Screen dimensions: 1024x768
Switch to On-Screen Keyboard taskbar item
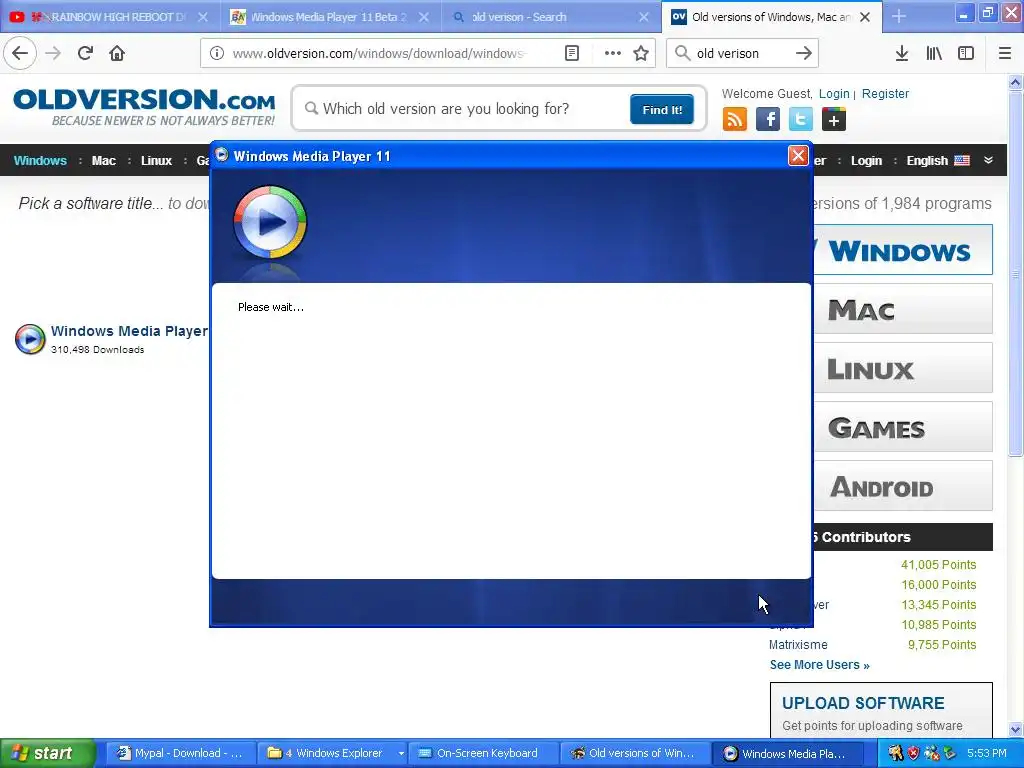pyautogui.click(x=483, y=754)
